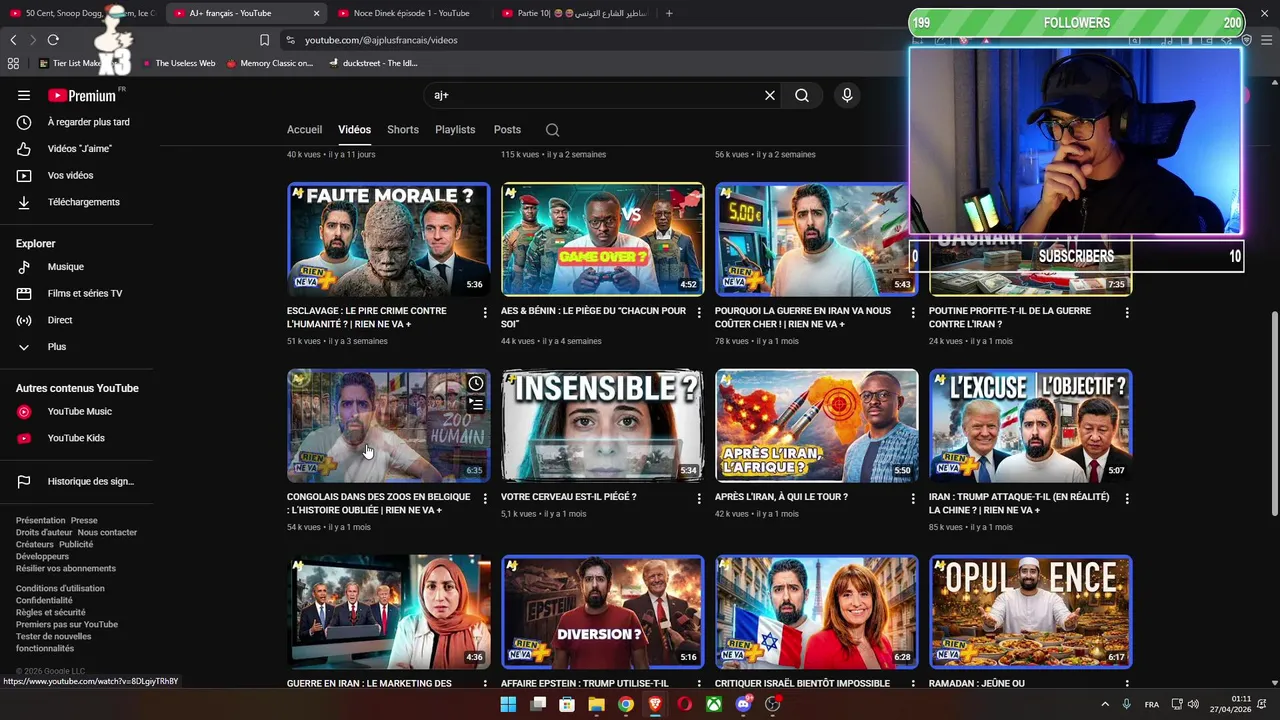Image resolution: width=1280 pixels, height=720 pixels.
Task: Switch to the Noce Dinek épisode 1 browser tab
Action: 411,13
